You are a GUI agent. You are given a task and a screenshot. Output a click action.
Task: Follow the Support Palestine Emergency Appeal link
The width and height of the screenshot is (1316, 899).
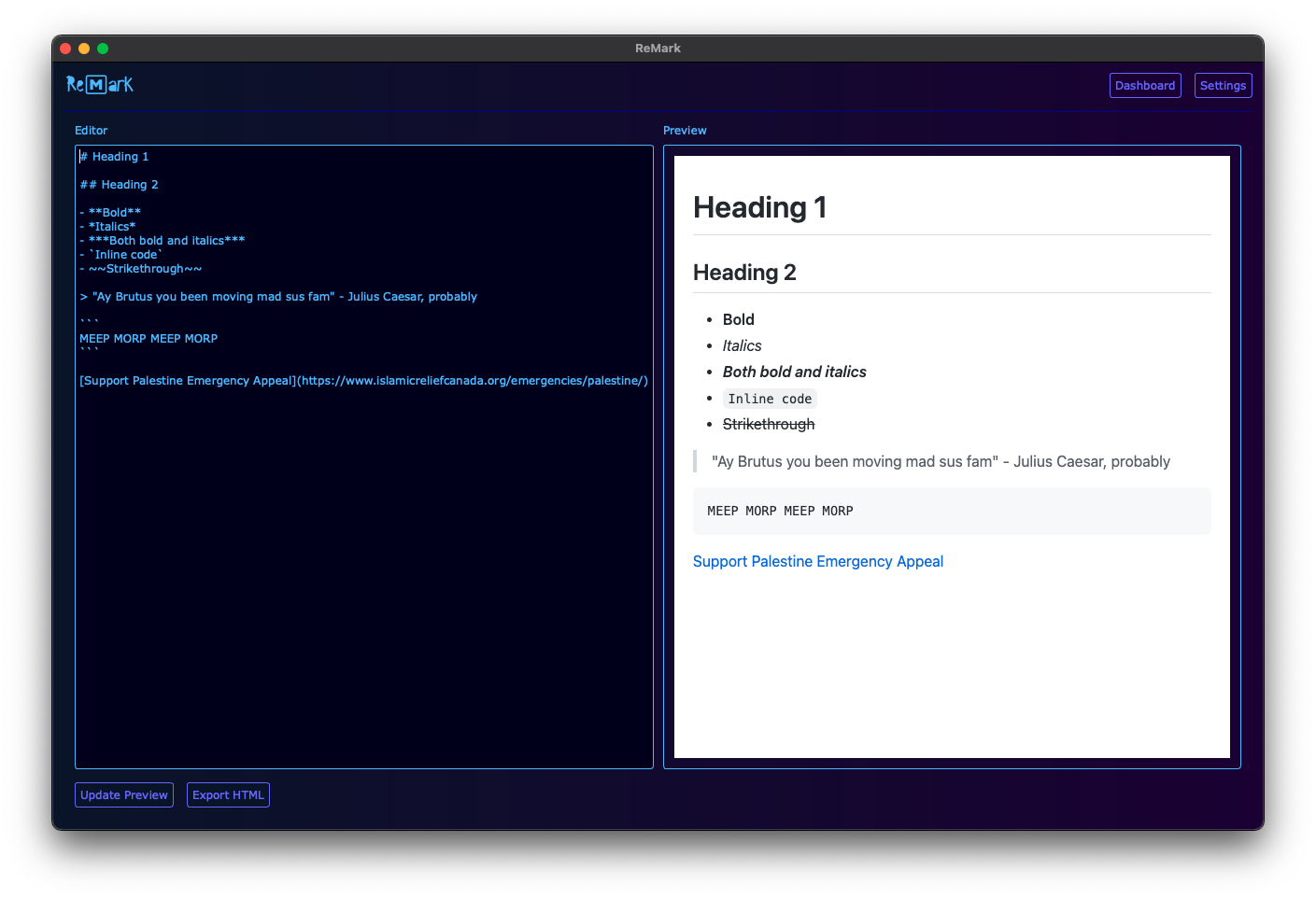(x=818, y=561)
